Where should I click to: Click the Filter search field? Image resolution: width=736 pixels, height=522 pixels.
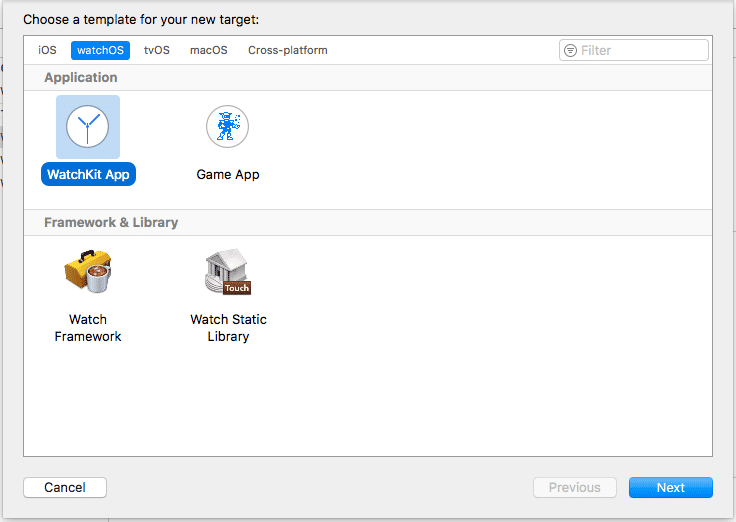tap(634, 50)
